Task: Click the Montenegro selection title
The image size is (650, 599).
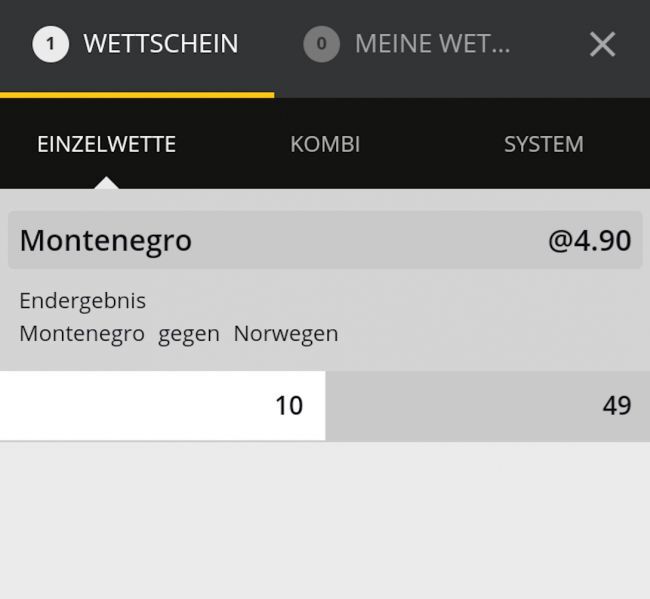Action: (x=105, y=241)
